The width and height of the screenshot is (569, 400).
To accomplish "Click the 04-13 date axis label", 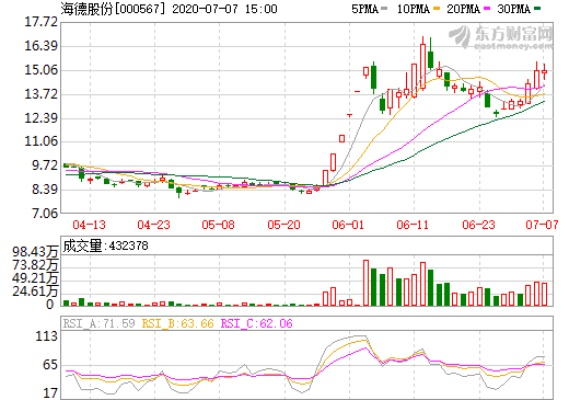I will click(x=89, y=225).
